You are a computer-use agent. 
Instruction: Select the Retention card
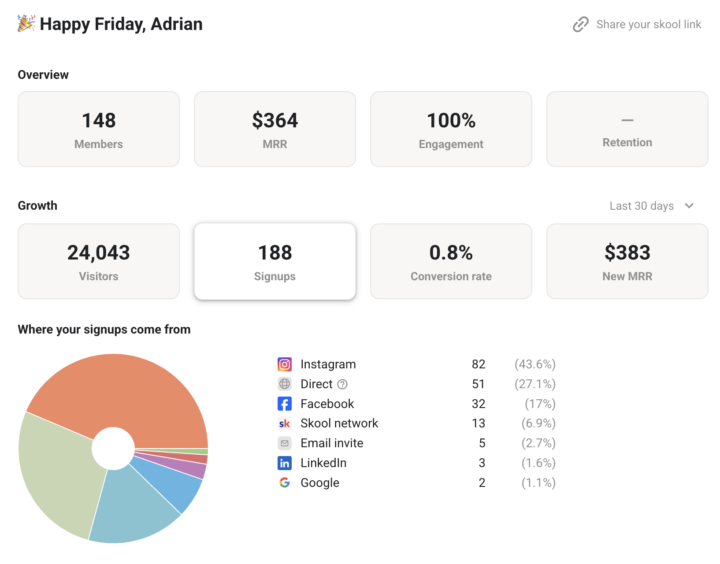tap(627, 129)
